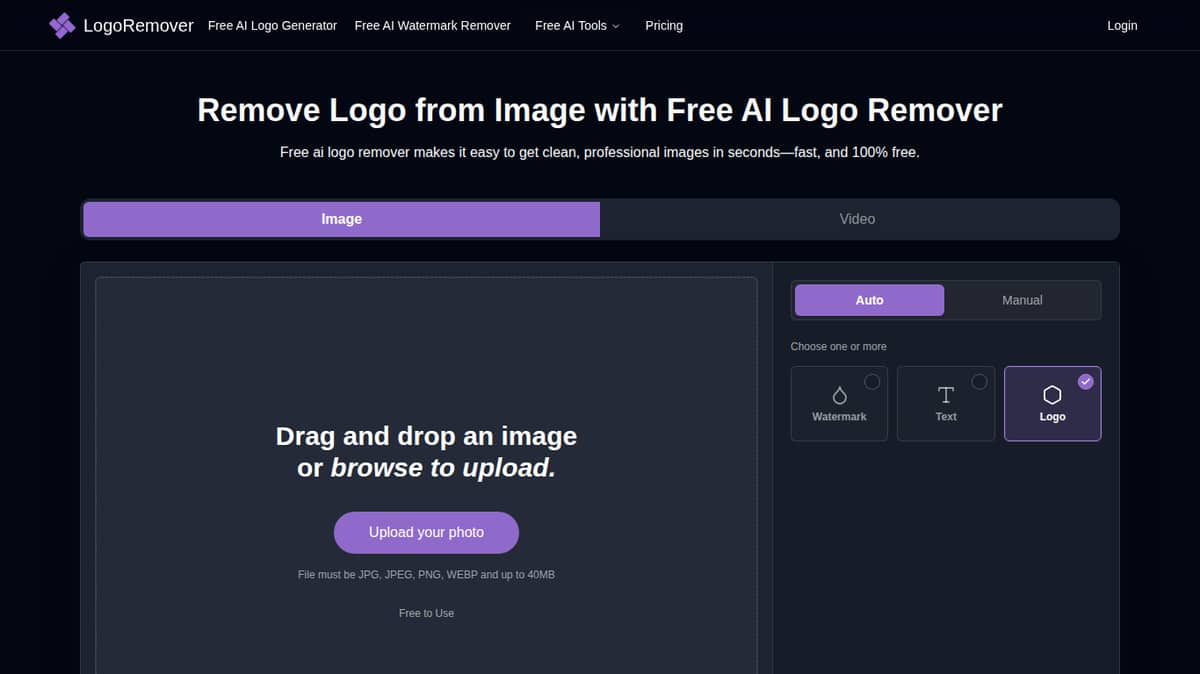
Task: Click the LogoRemover purple logo icon
Action: pyautogui.click(x=62, y=26)
